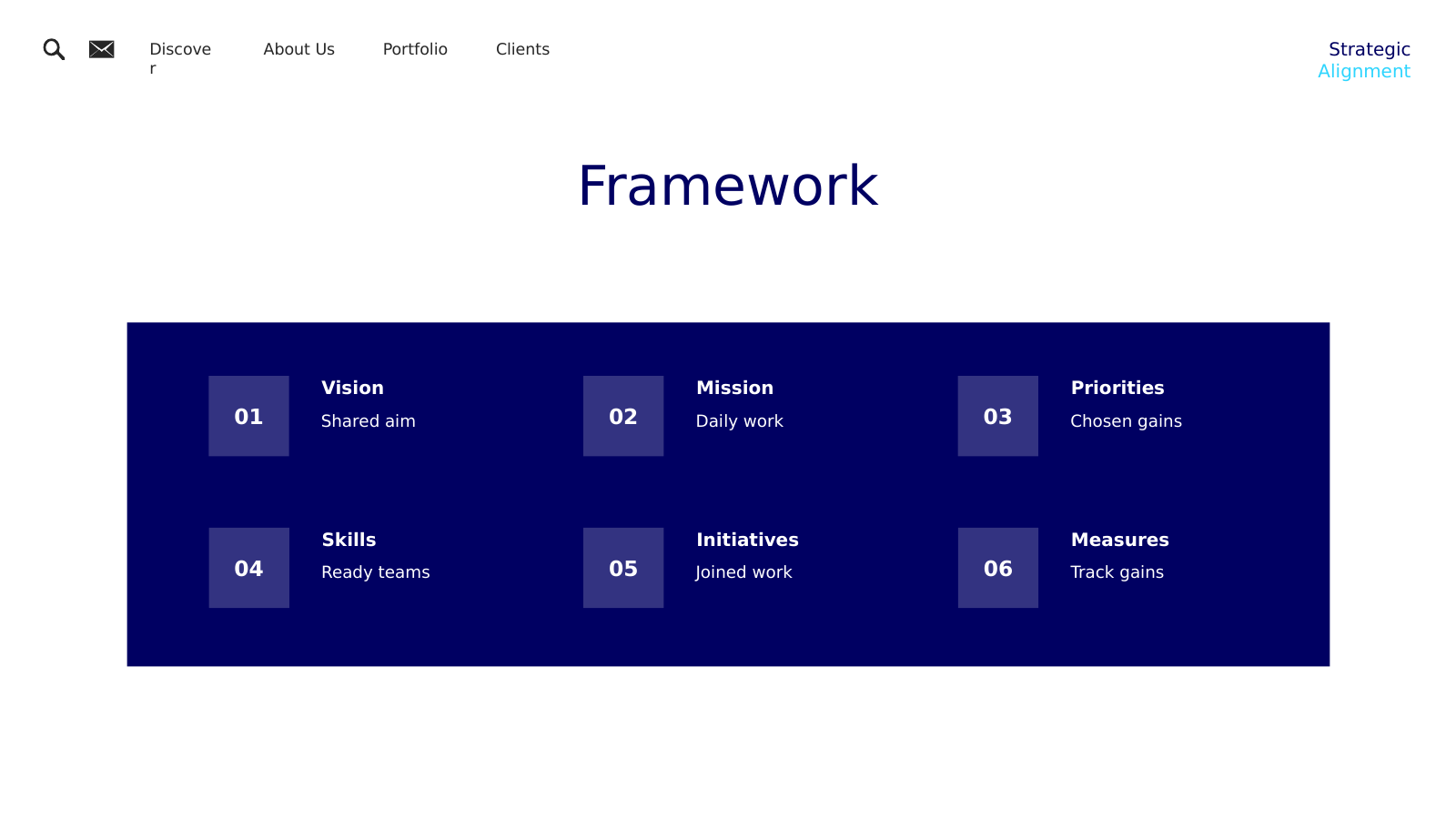
Task: Click the search magnifier icon
Action: click(54, 49)
